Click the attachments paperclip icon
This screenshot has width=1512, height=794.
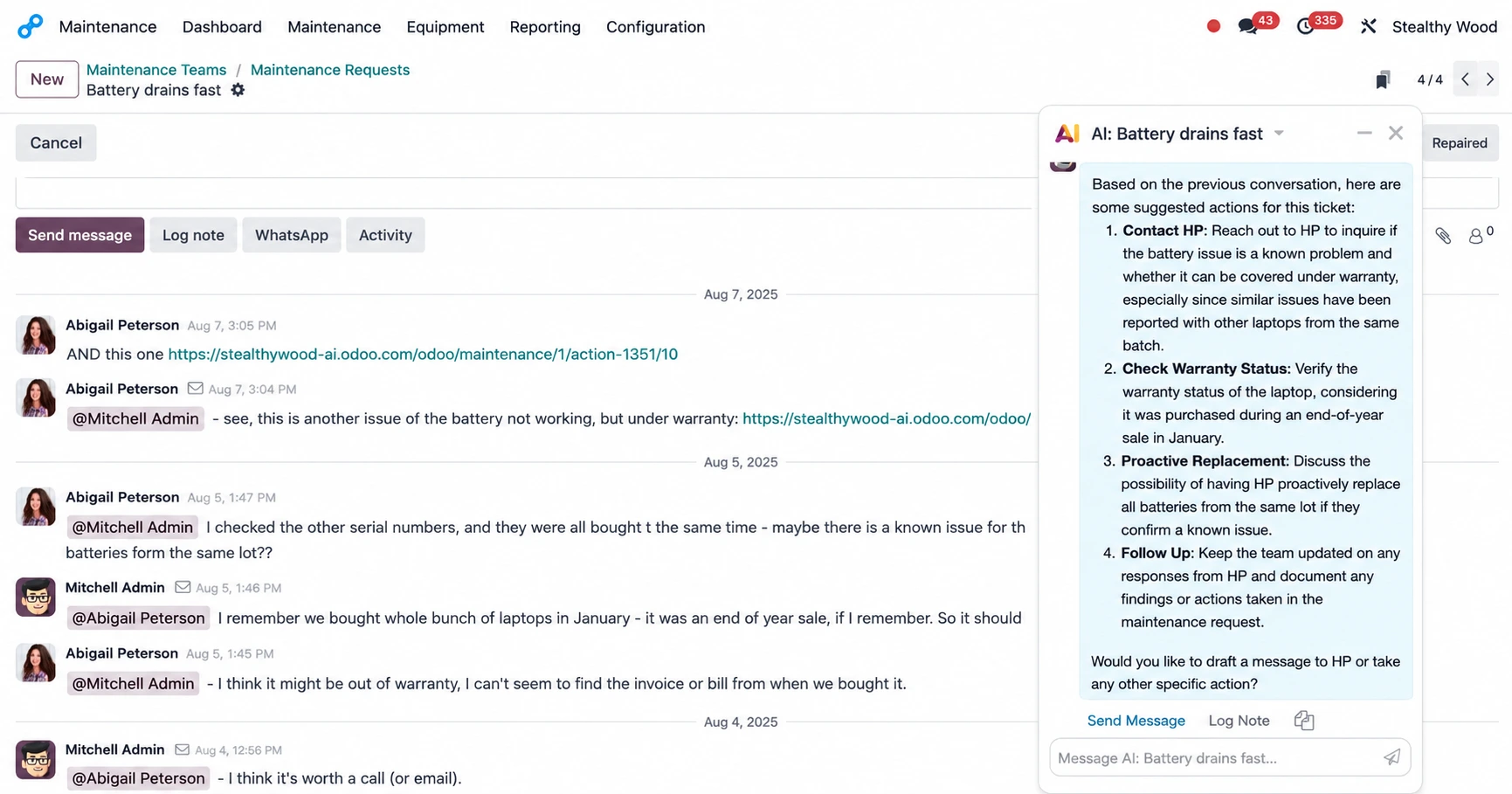1443,235
